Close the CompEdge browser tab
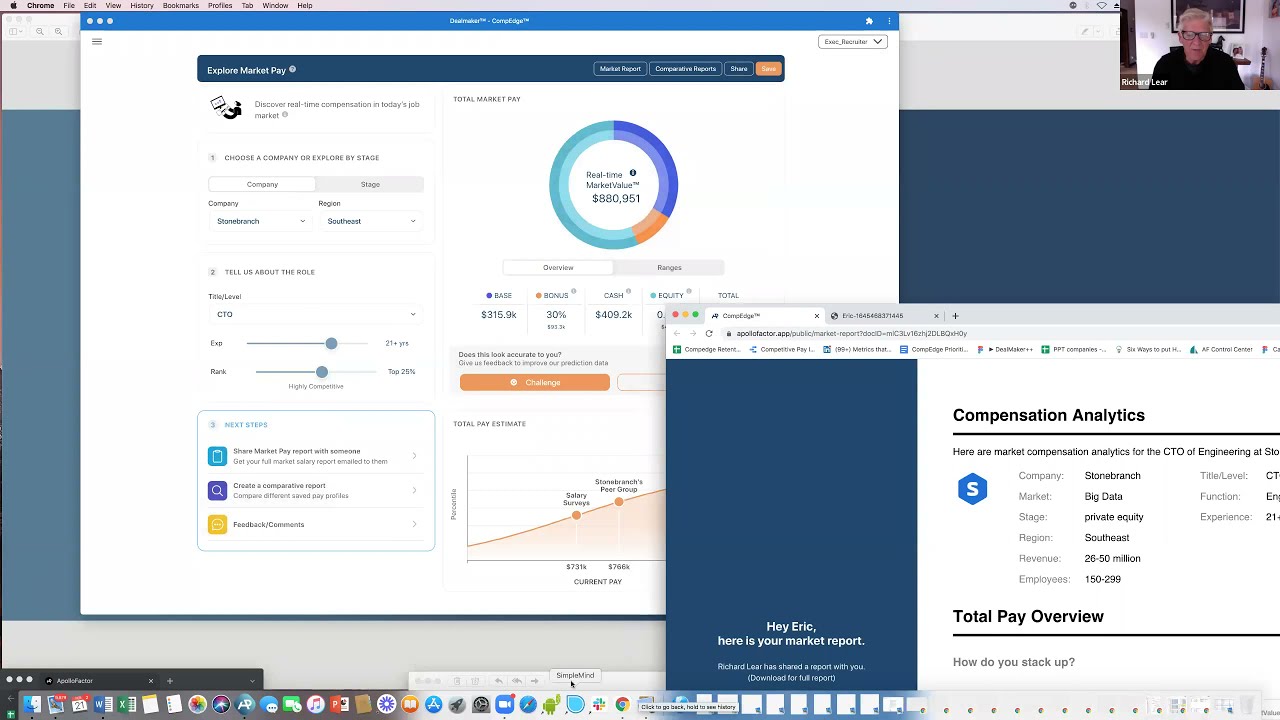The width and height of the screenshot is (1280, 720). point(816,316)
